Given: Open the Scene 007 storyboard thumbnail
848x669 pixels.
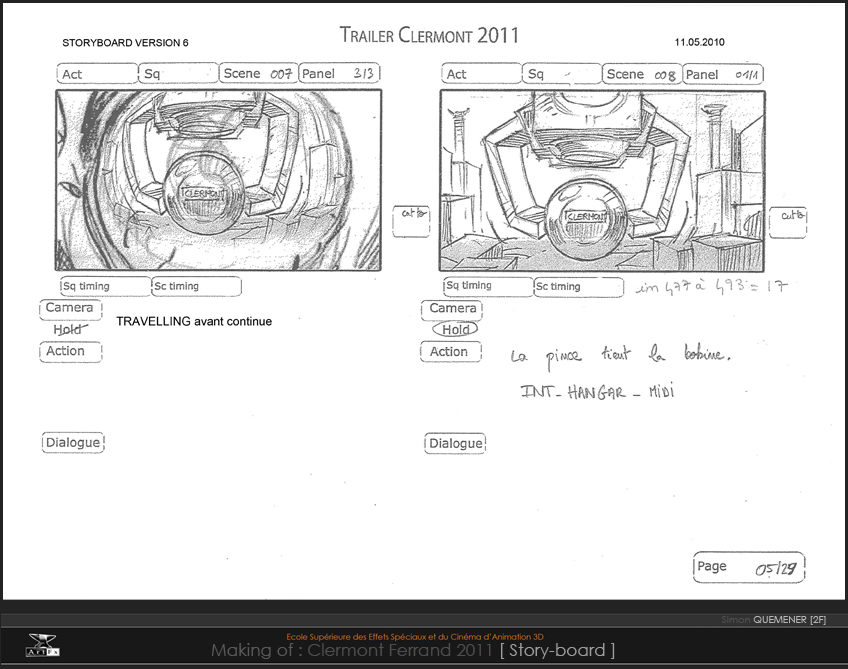Looking at the screenshot, I should (x=218, y=180).
